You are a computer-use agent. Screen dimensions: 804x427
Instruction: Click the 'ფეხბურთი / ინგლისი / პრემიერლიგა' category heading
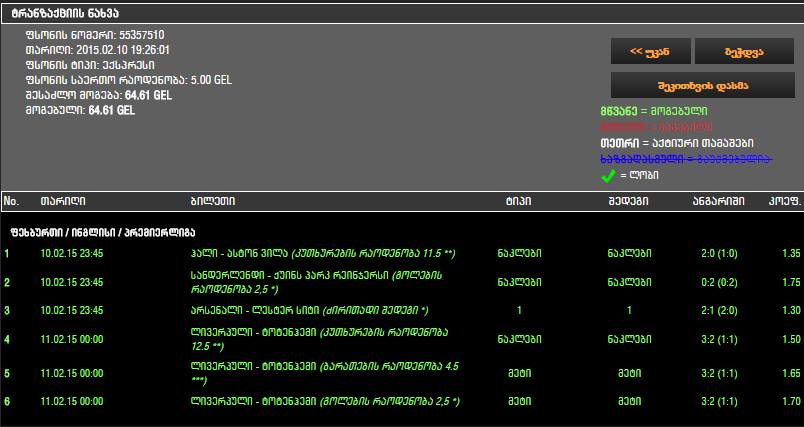coord(103,232)
